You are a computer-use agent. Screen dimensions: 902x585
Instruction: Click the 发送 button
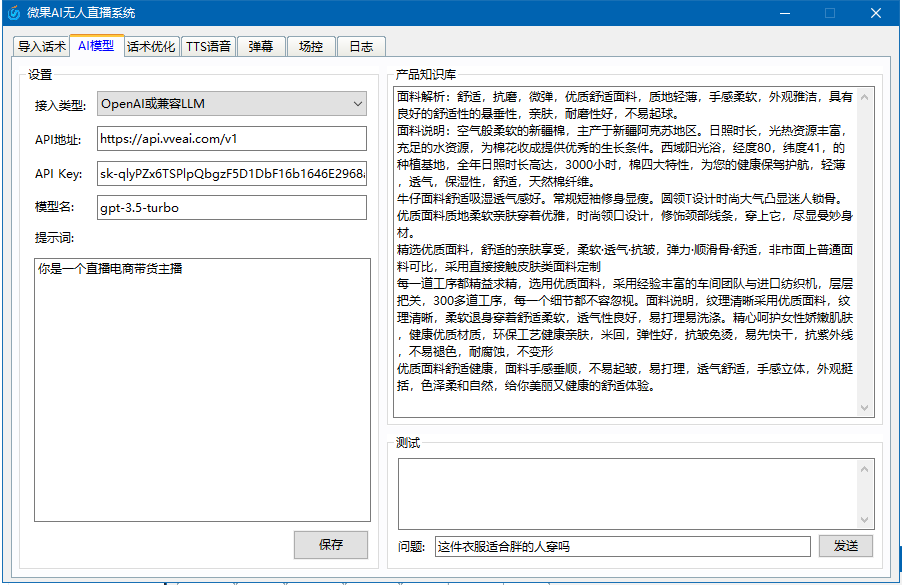click(846, 546)
